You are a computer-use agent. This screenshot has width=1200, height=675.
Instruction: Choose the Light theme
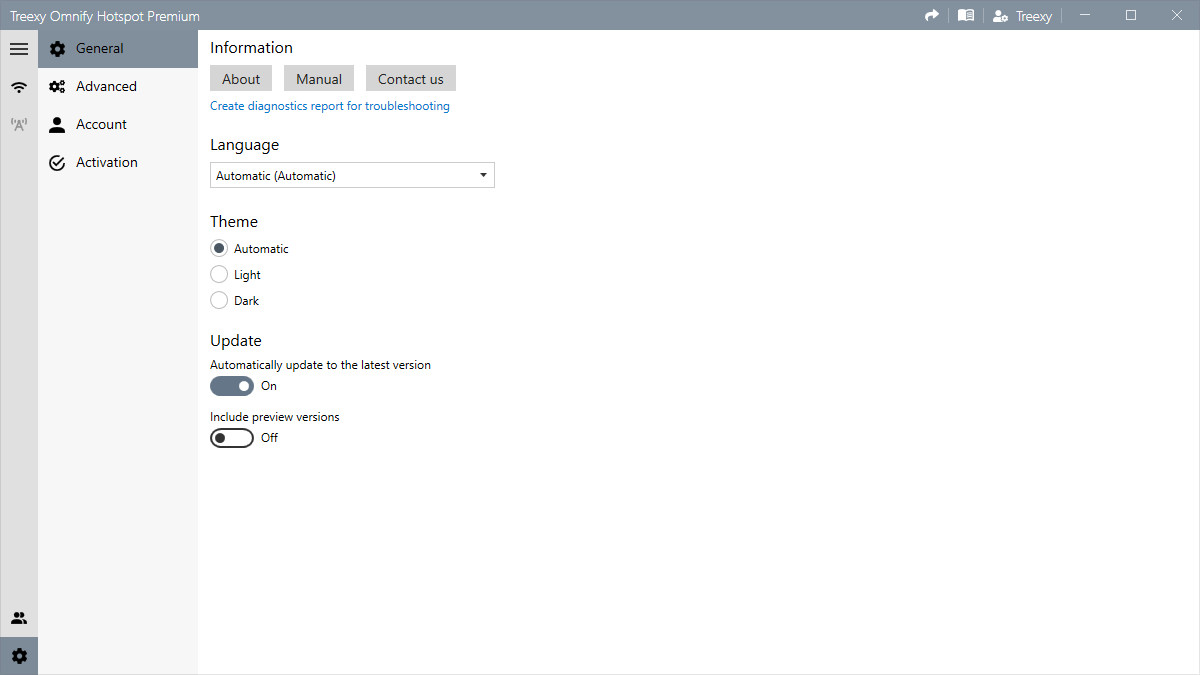(x=219, y=274)
